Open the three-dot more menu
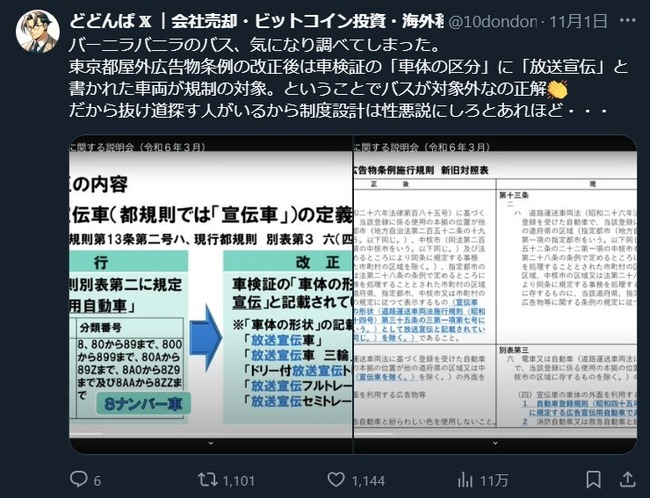650x498 pixels. pos(627,20)
